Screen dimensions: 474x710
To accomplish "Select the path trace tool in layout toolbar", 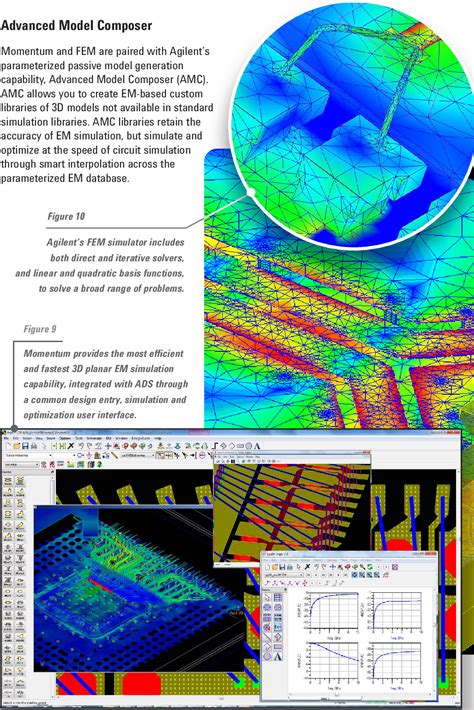I will pyautogui.click(x=215, y=446).
